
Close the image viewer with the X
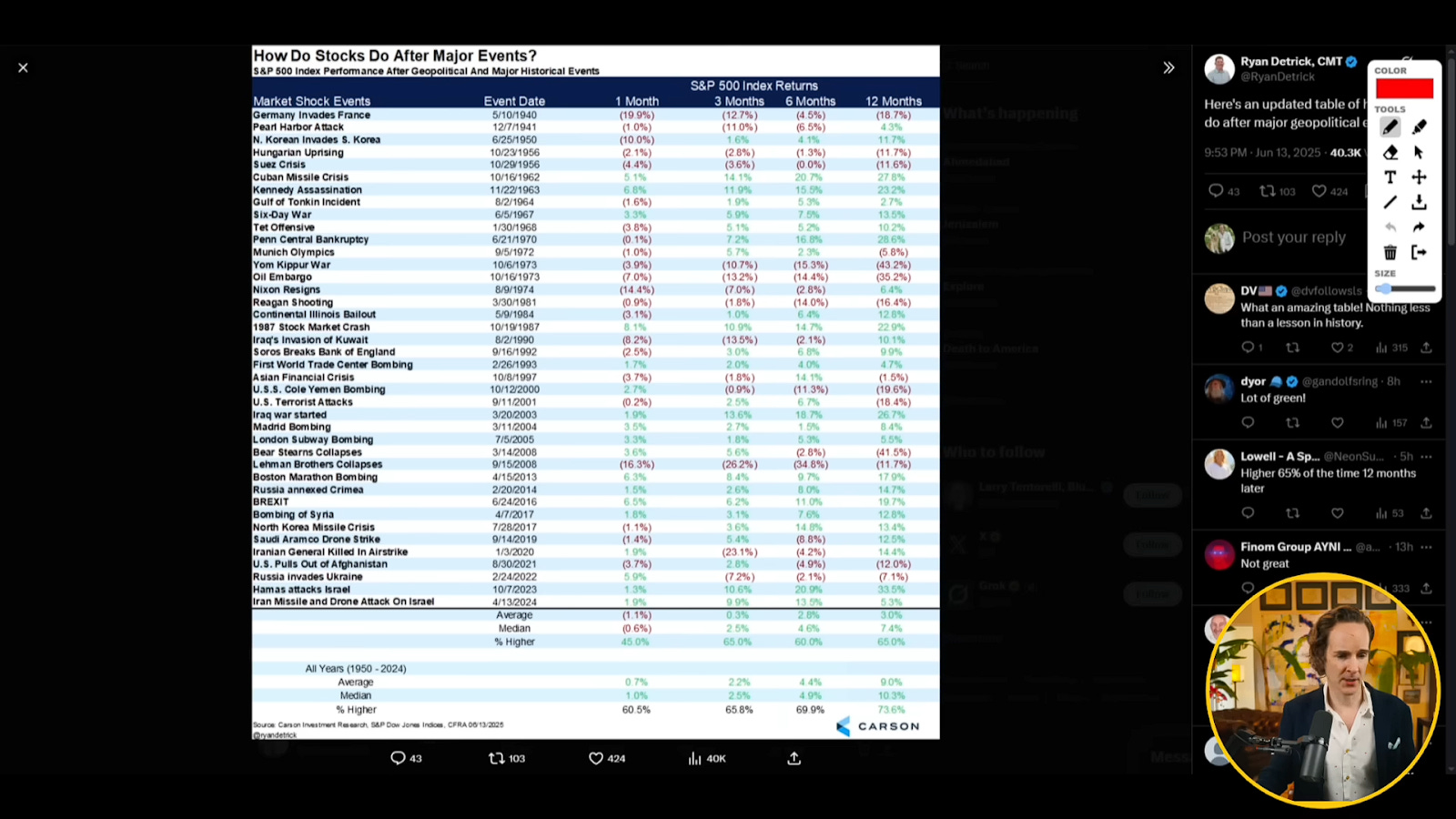(x=23, y=67)
